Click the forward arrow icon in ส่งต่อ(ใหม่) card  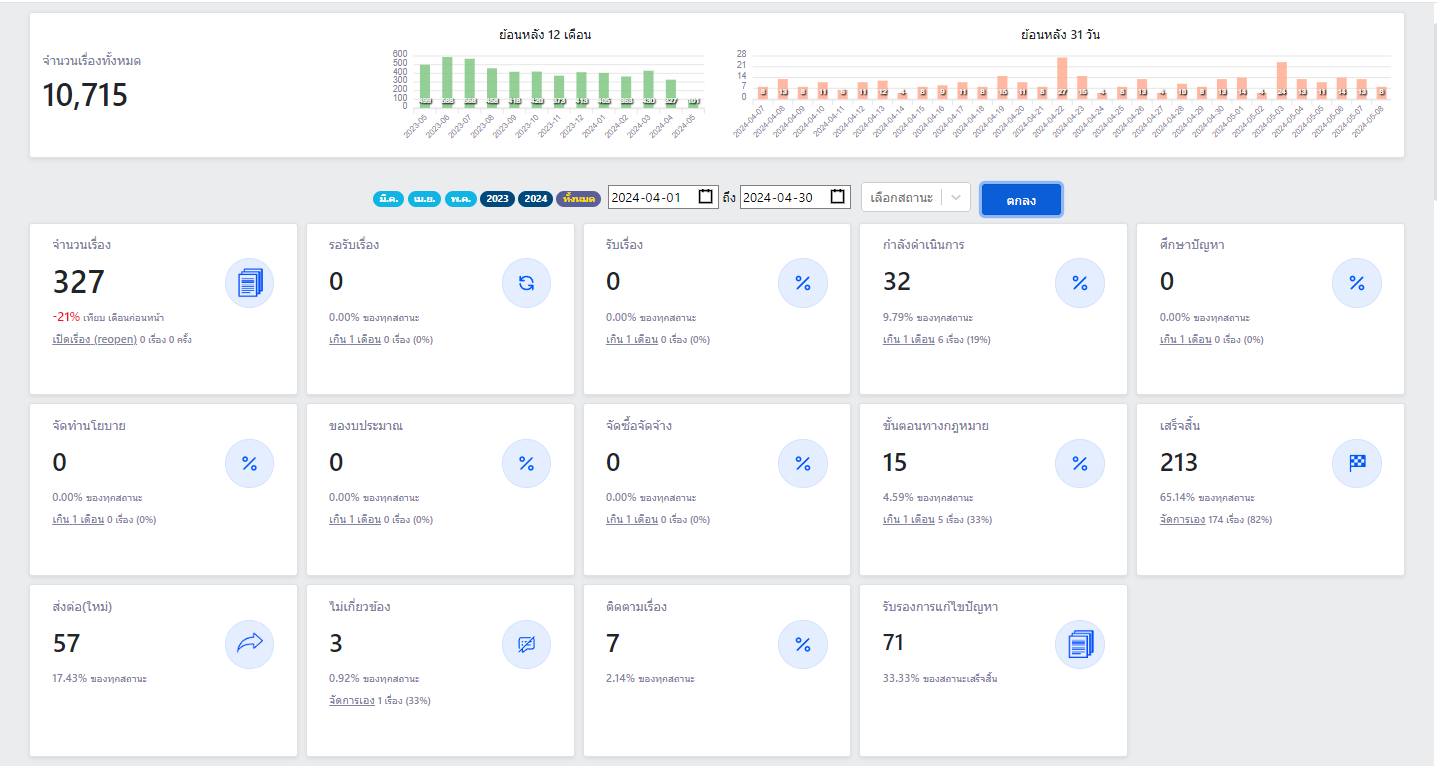[x=249, y=644]
